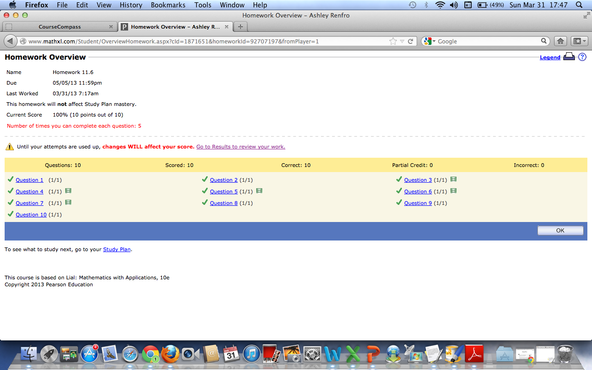This screenshot has height=370, width=592.
Task: Reload the page with the refresh icon
Action: click(410, 41)
